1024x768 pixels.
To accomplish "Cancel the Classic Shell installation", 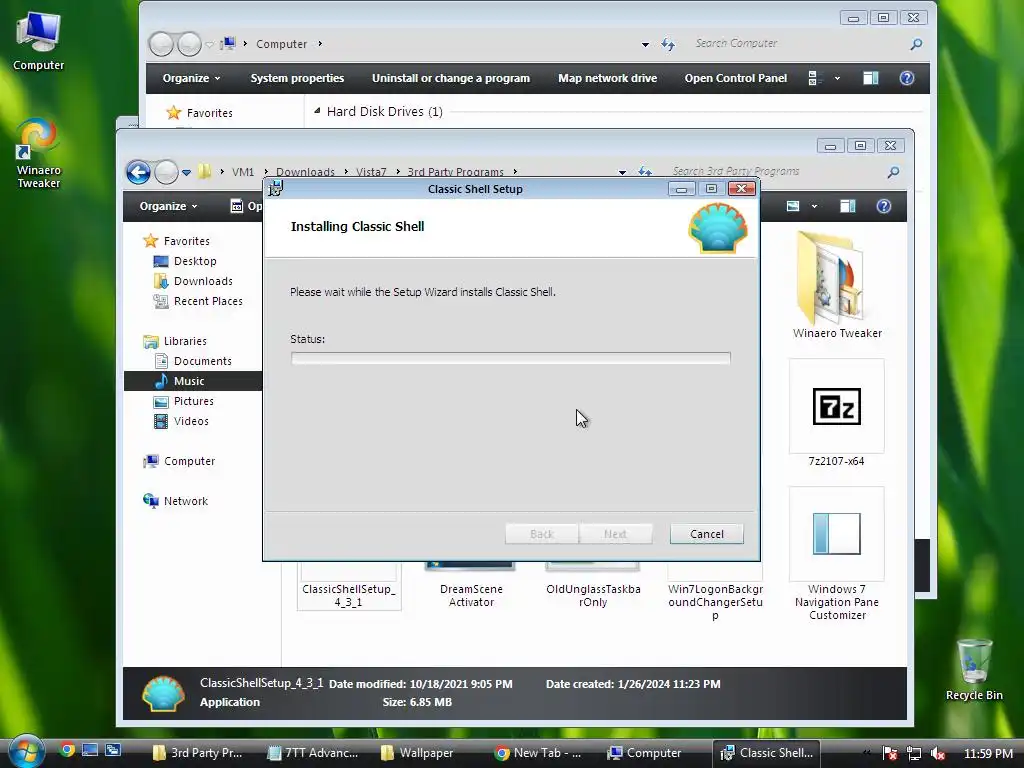I will click(x=707, y=534).
